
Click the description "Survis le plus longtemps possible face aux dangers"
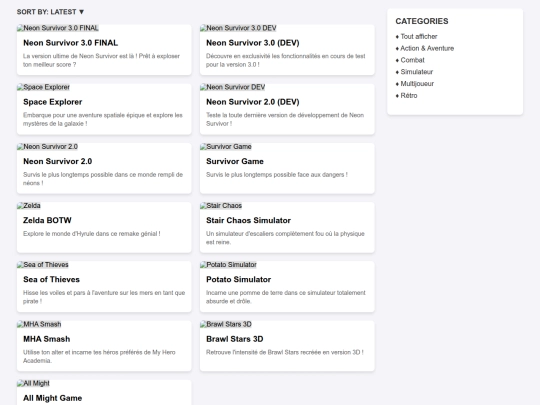click(277, 175)
